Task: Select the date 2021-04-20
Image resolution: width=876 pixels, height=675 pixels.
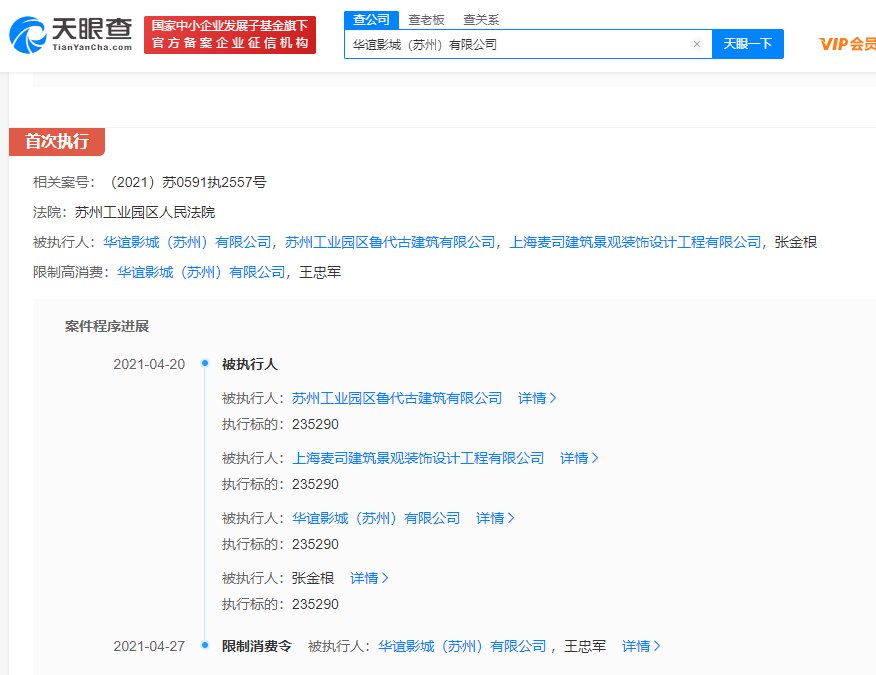Action: 149,364
